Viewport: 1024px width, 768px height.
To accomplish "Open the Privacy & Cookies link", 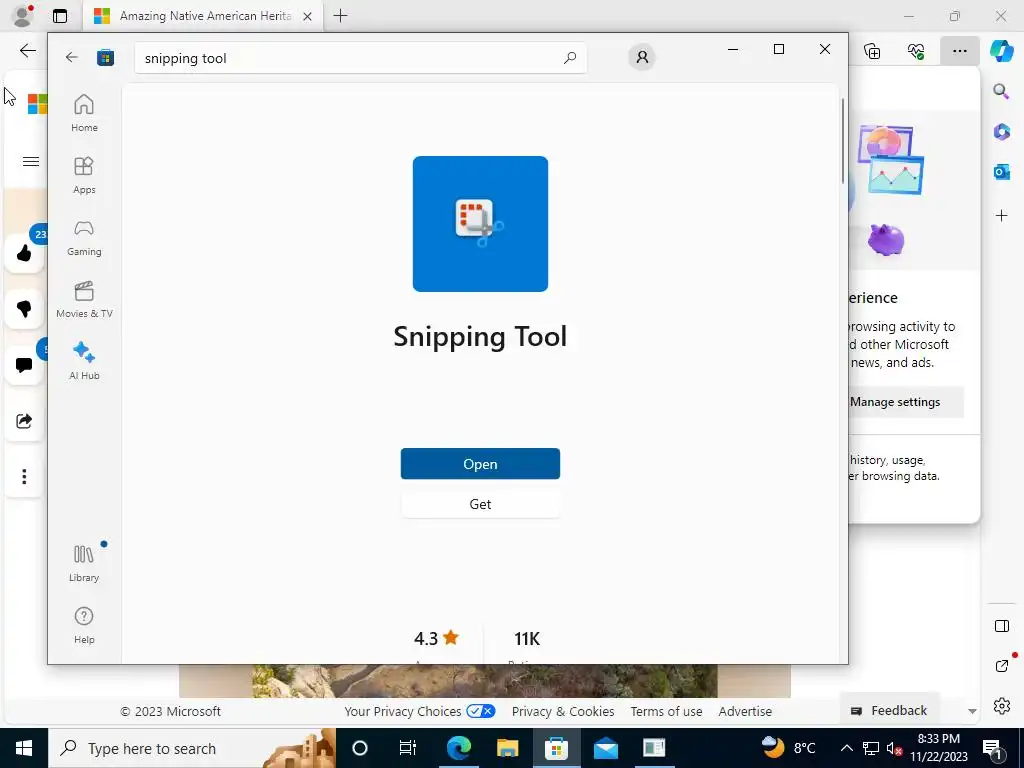I will (562, 711).
